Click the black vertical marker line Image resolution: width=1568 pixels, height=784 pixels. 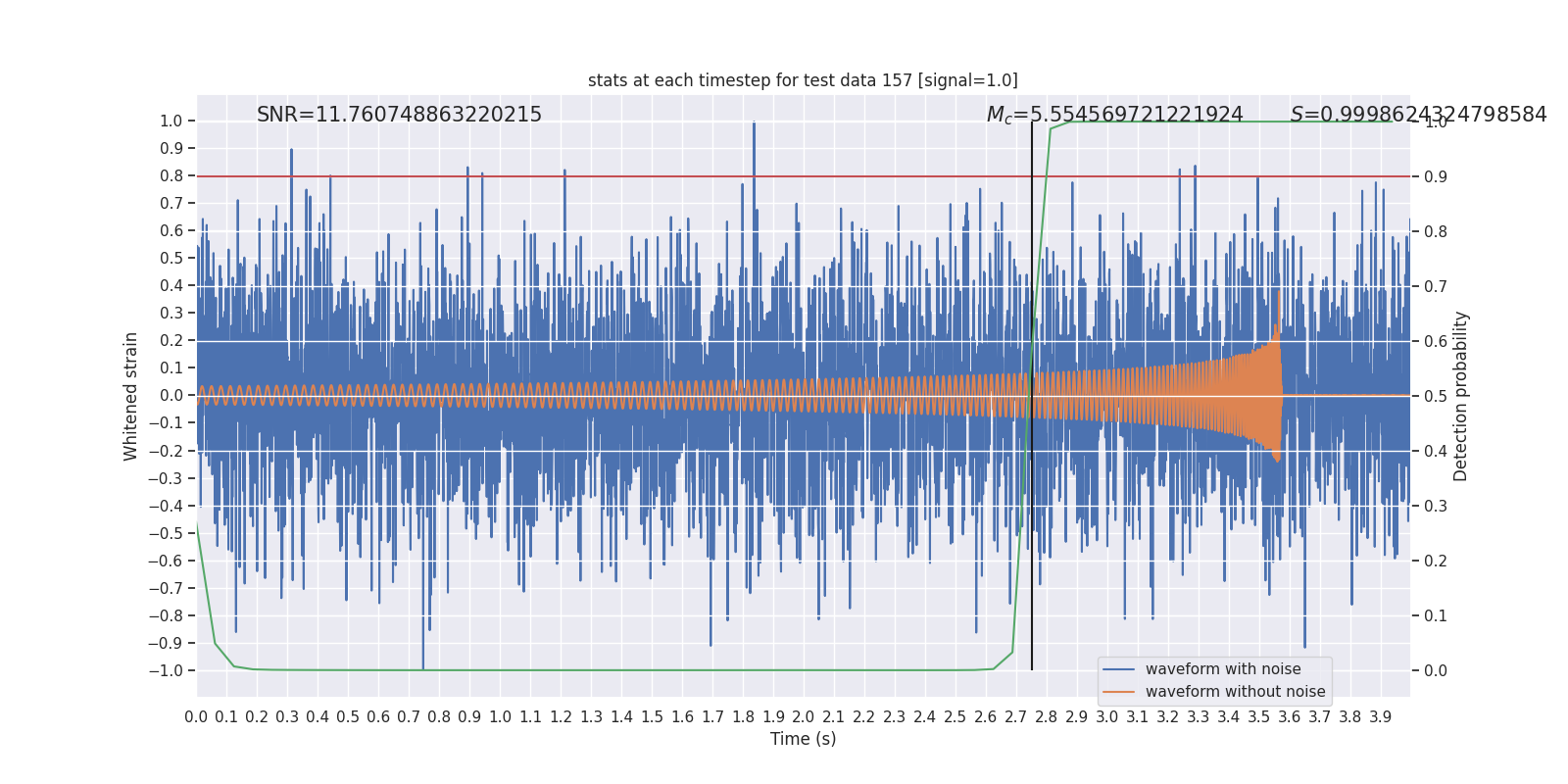[1032, 396]
